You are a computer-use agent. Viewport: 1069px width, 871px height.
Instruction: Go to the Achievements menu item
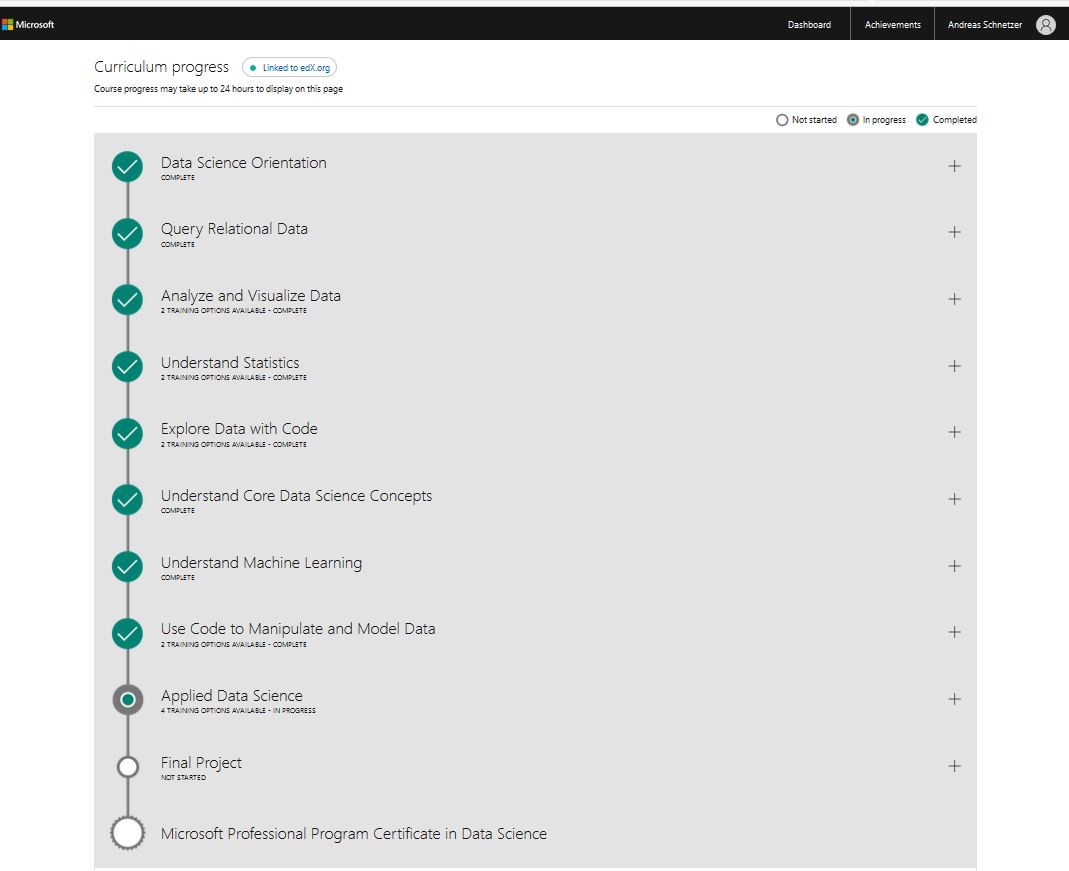click(892, 25)
